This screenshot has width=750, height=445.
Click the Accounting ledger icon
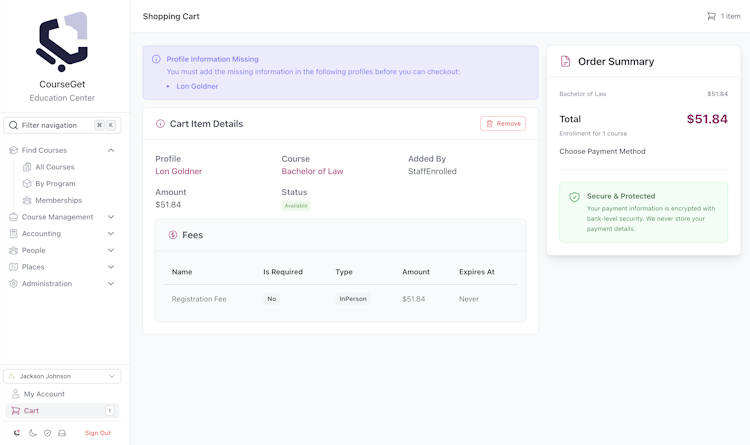(13, 234)
